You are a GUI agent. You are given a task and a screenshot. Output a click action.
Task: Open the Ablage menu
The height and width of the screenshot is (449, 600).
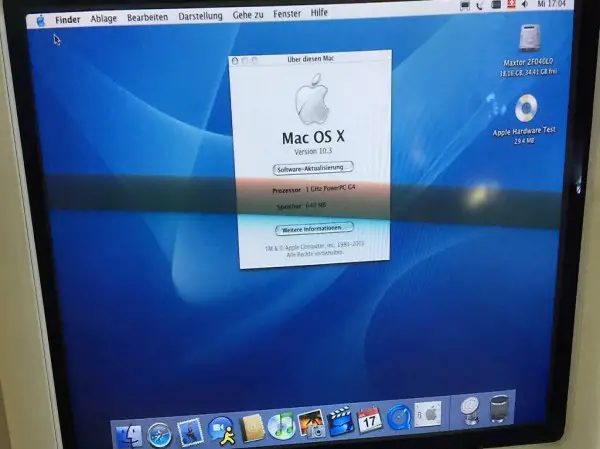(x=103, y=18)
